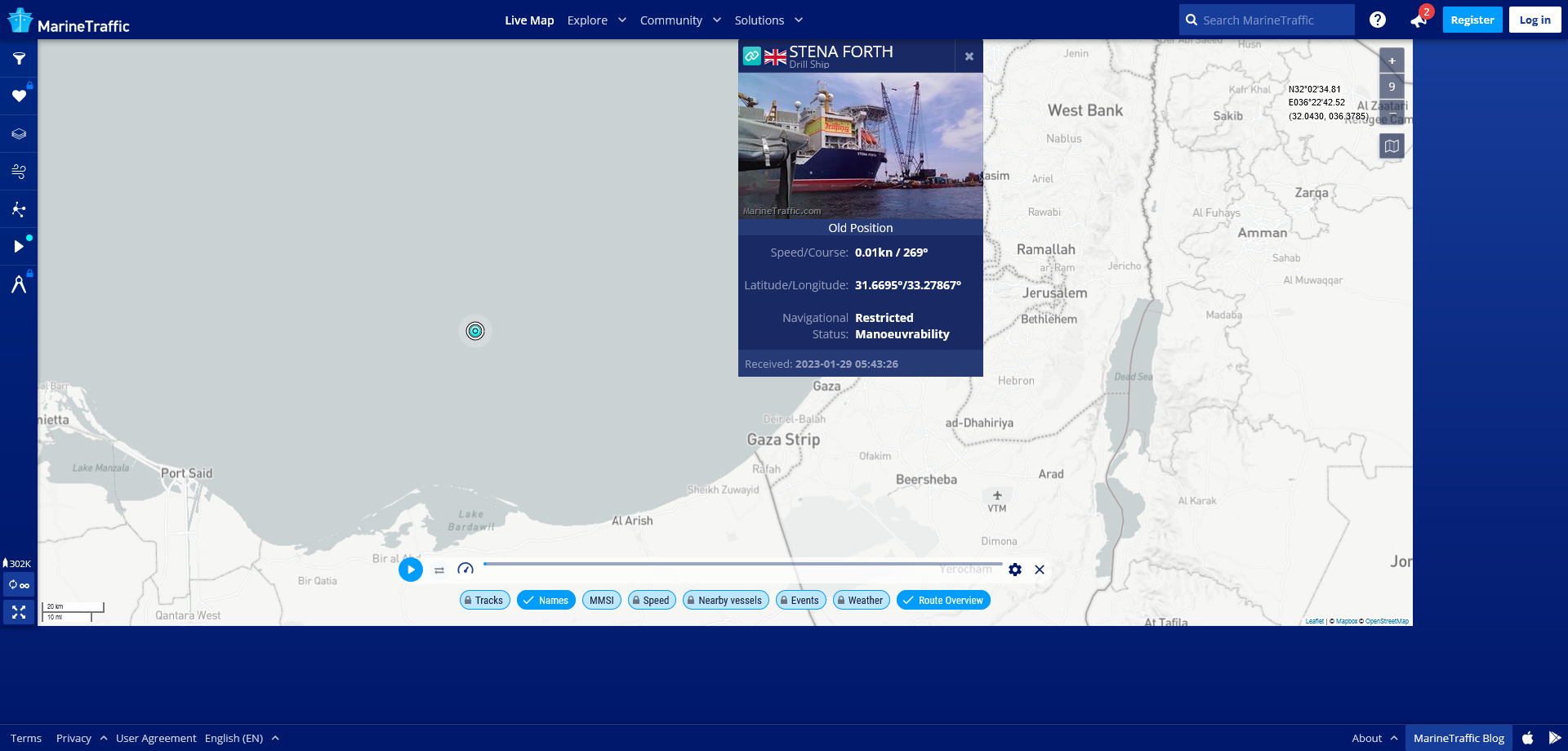Open notifications megaphone icon
1568x751 pixels.
tap(1419, 20)
